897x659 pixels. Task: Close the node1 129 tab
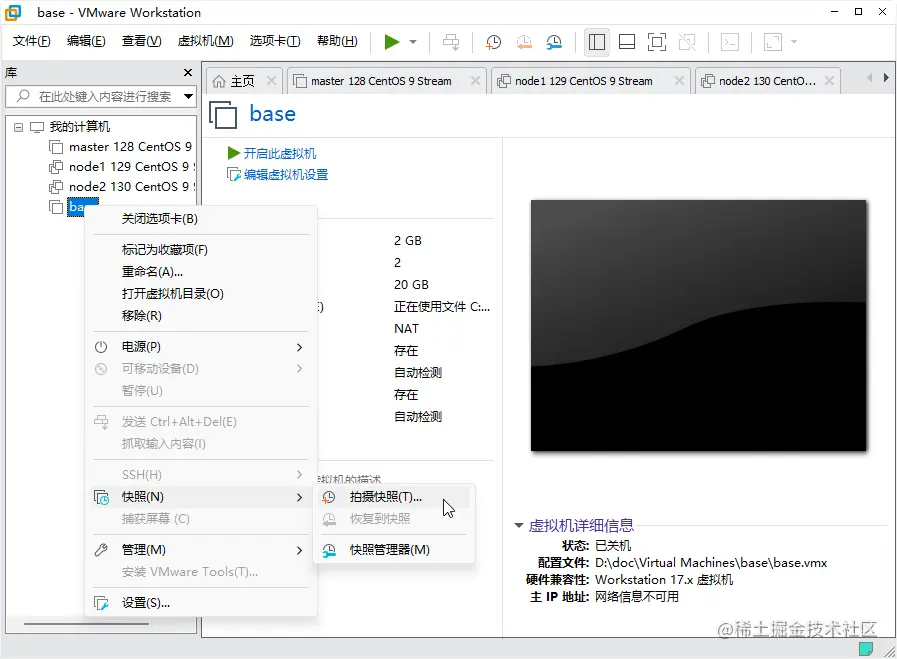tap(679, 81)
